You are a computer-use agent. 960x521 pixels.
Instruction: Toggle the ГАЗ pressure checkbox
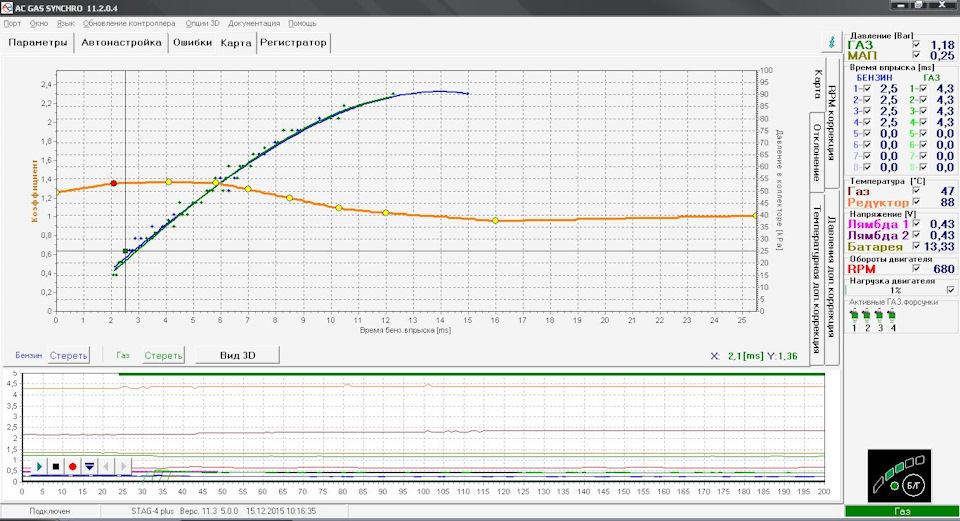(x=916, y=45)
